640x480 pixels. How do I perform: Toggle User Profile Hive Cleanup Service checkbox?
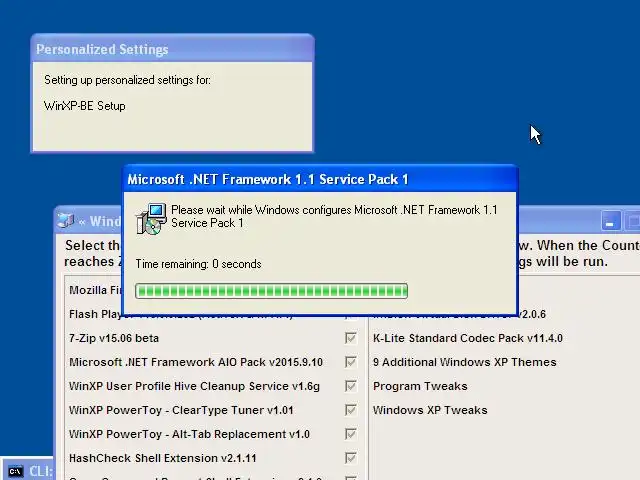(x=351, y=386)
